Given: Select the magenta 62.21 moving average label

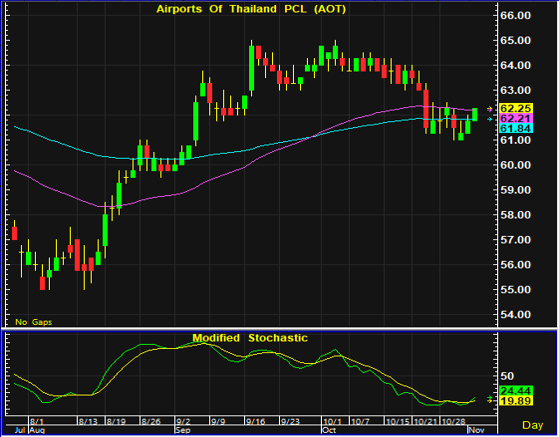Looking at the screenshot, I should (x=516, y=118).
